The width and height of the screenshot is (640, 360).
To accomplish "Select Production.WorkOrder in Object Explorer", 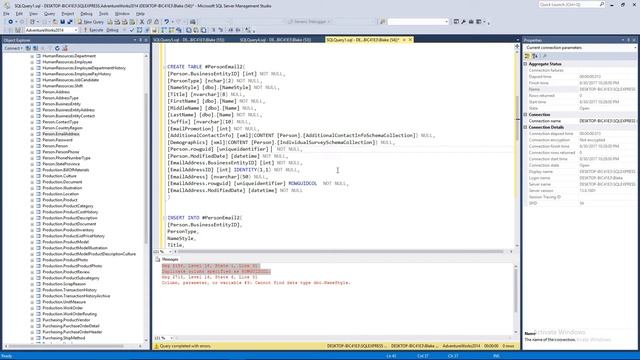I will click(62, 308).
